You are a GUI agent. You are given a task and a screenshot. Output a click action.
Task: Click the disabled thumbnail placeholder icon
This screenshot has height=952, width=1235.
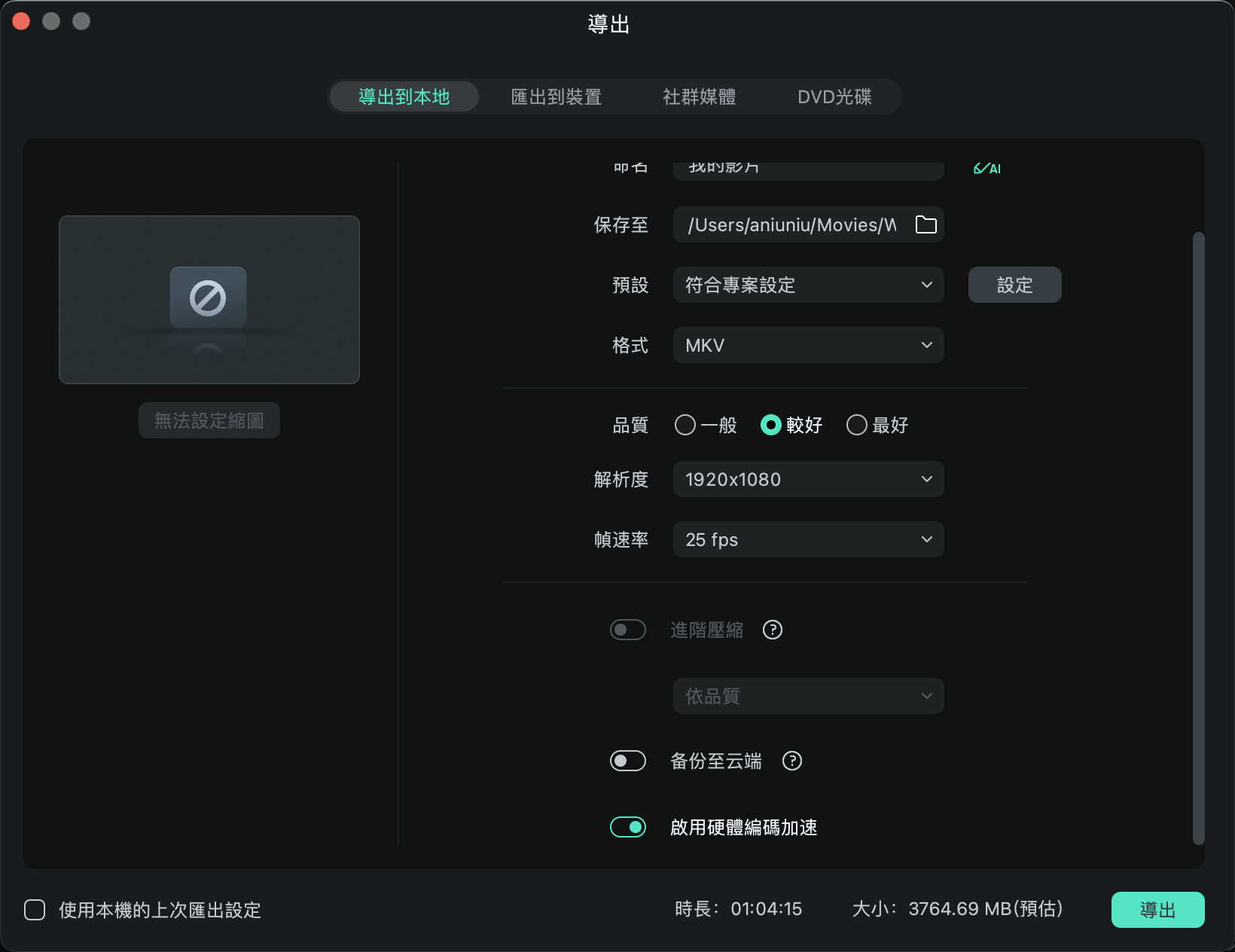tap(208, 297)
